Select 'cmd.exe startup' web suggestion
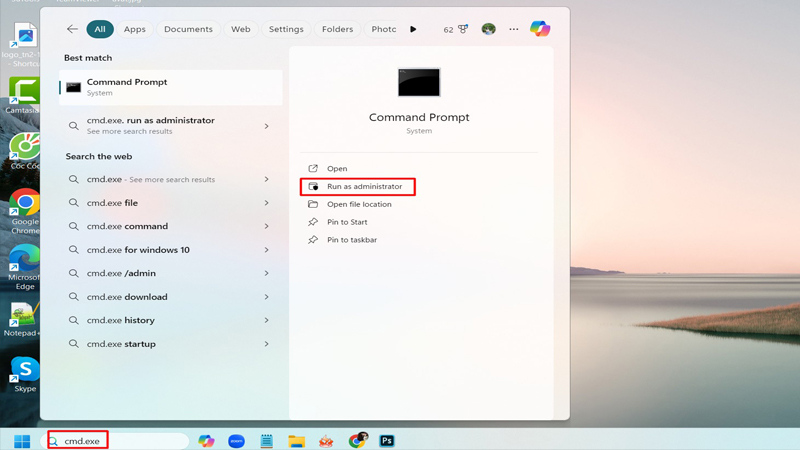 pyautogui.click(x=171, y=344)
